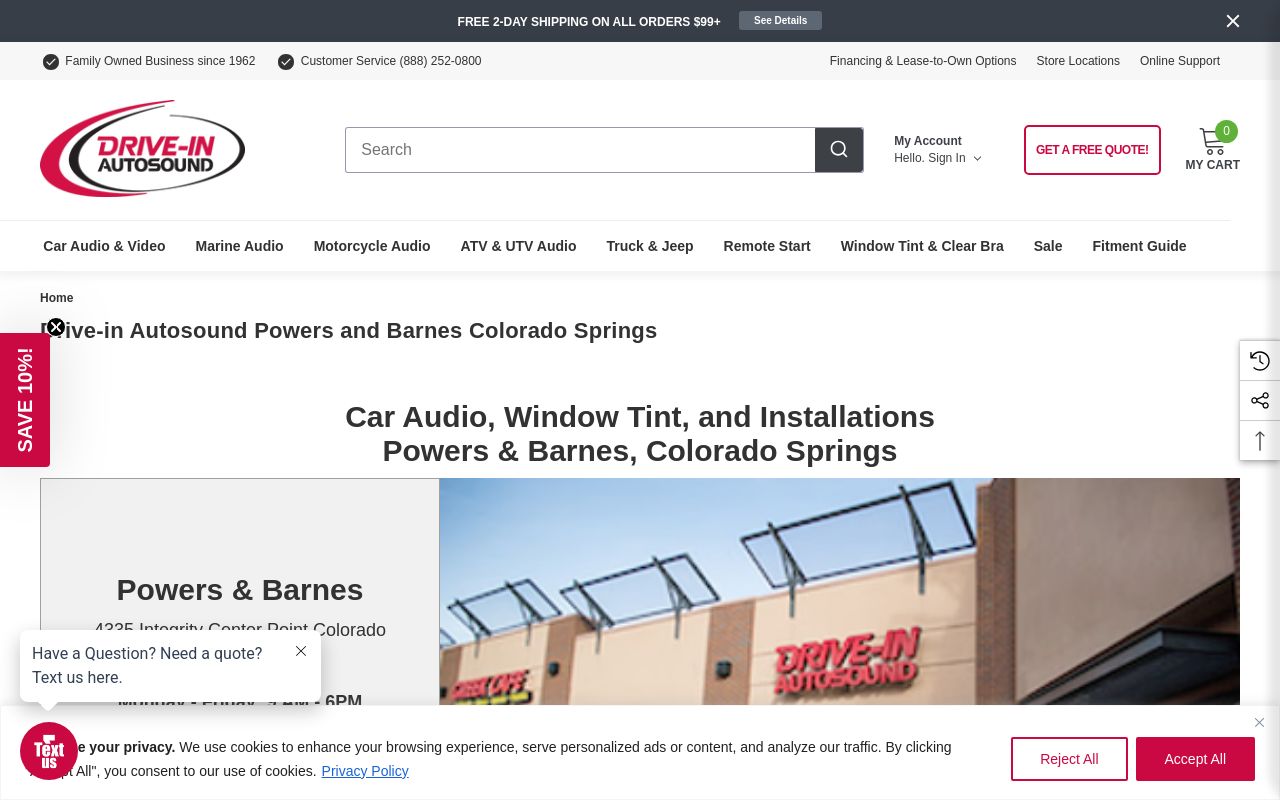Click the Drive-In Autosound storefront photo
1280x800 pixels.
pyautogui.click(x=839, y=592)
